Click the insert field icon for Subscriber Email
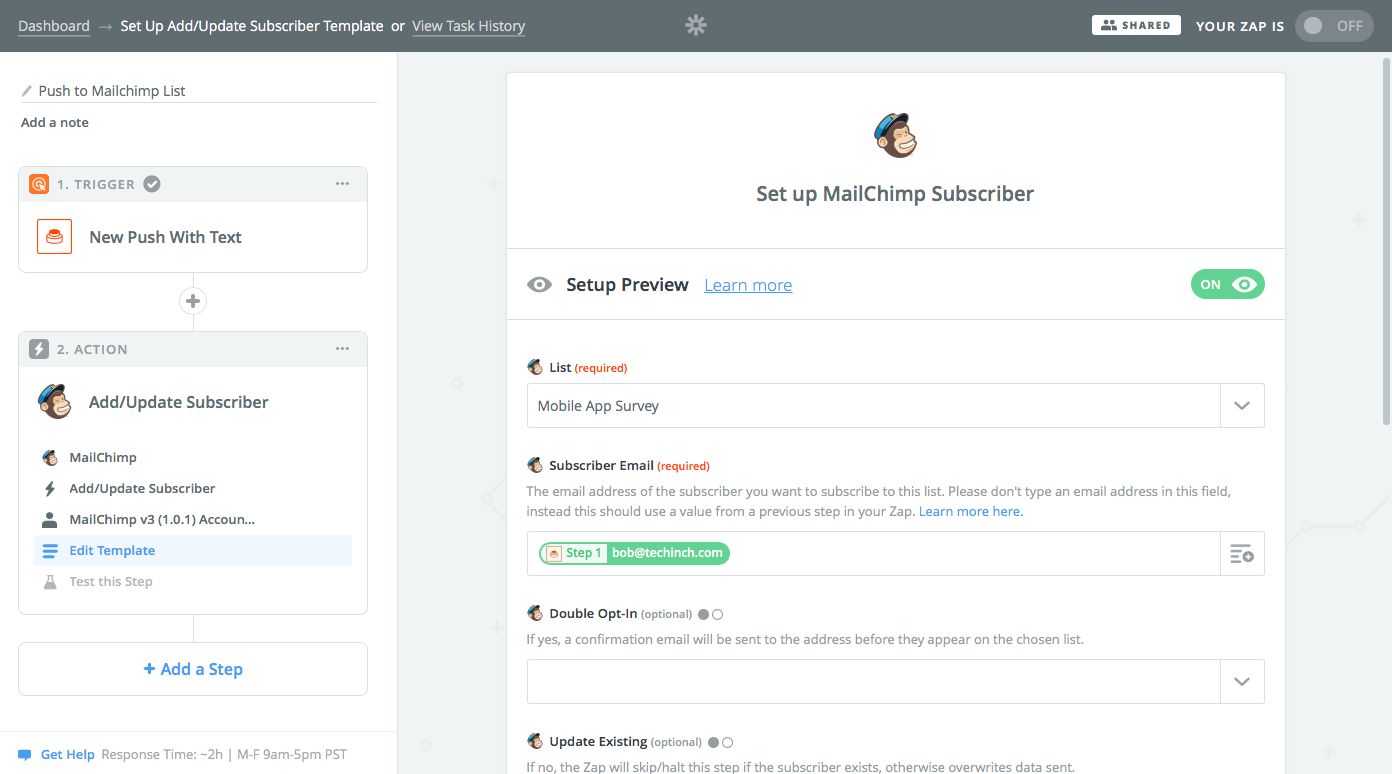 click(x=1242, y=553)
